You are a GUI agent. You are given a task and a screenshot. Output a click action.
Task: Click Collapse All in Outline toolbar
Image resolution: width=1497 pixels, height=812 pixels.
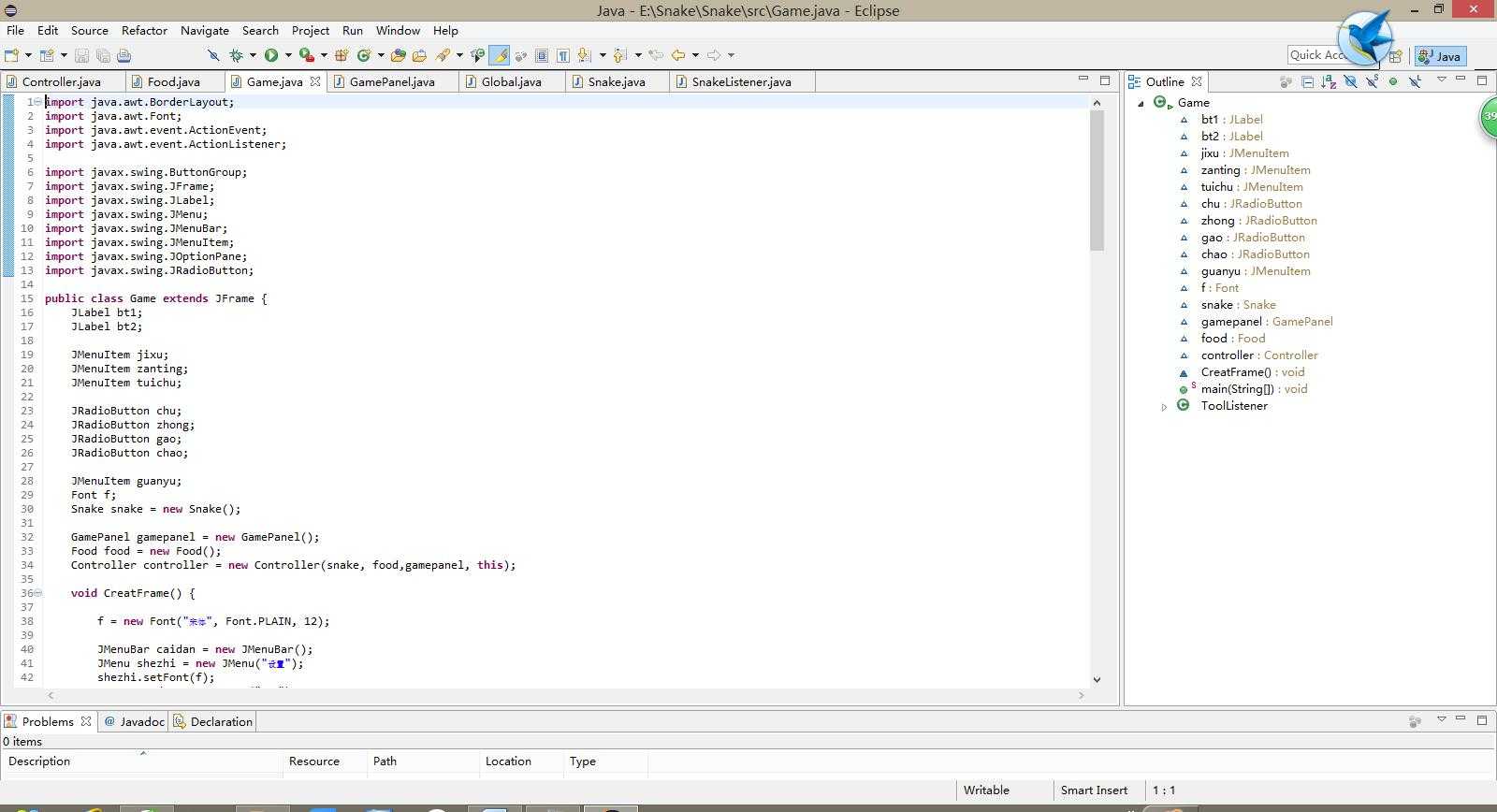click(1307, 81)
